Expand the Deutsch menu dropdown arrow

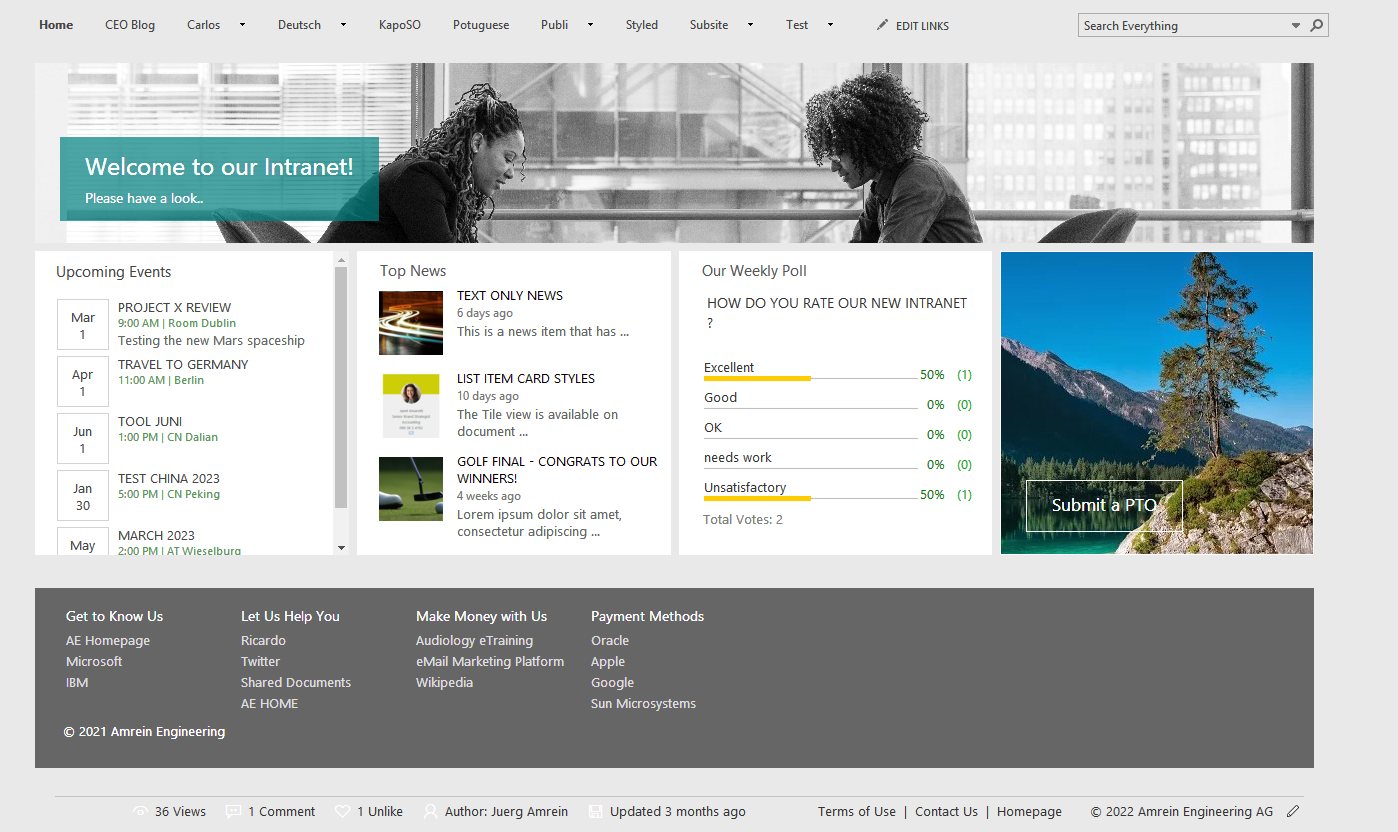(343, 25)
